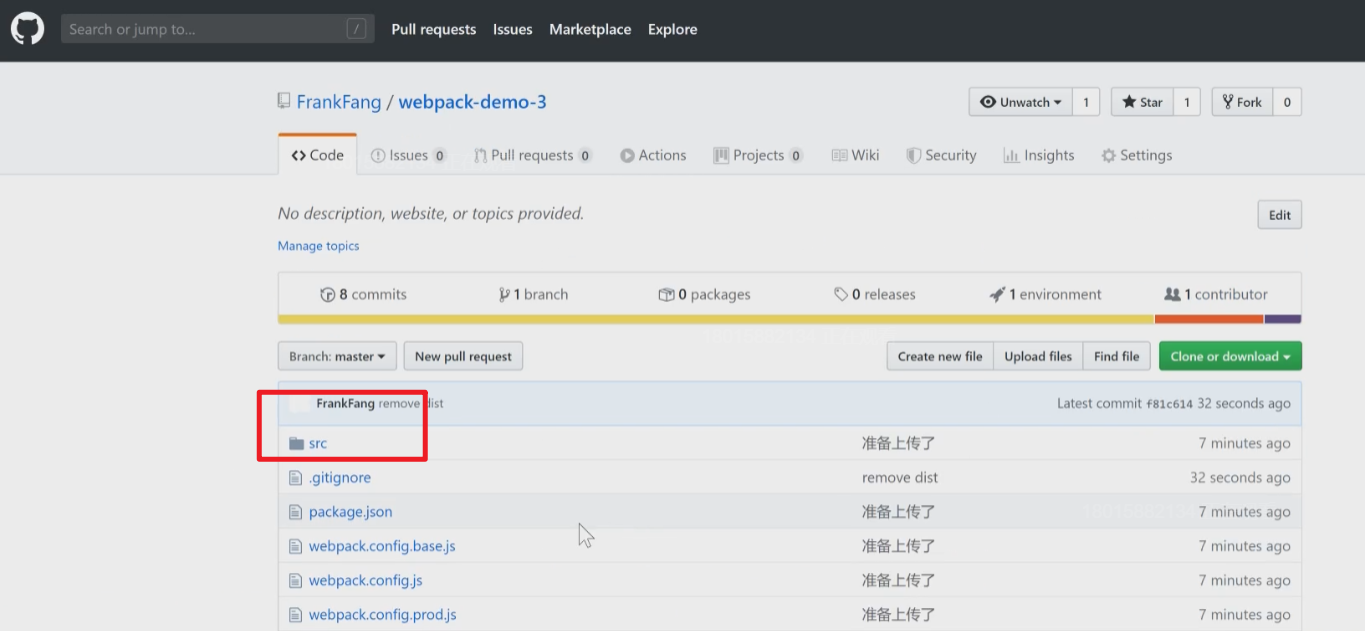This screenshot has height=631, width=1365.
Task: Open the webpack-demo-3 repository link
Action: [472, 102]
